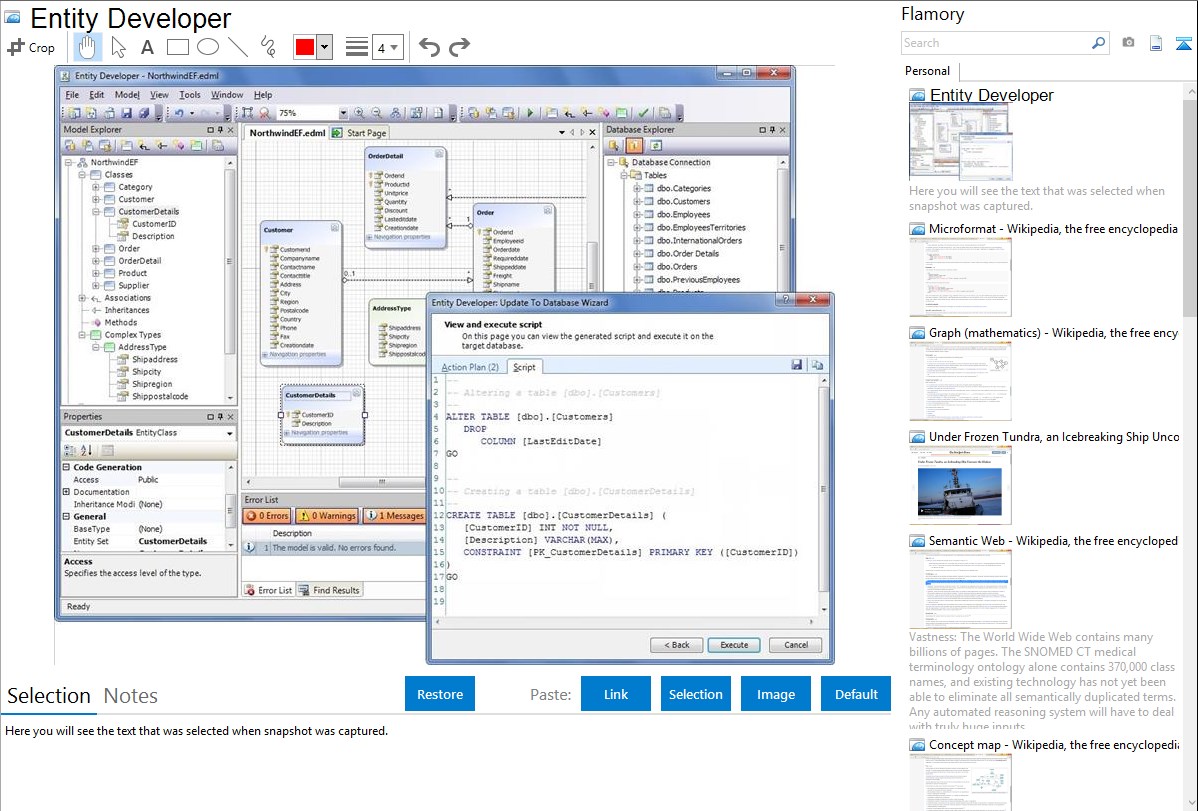Click the Image paste button

pos(775,694)
